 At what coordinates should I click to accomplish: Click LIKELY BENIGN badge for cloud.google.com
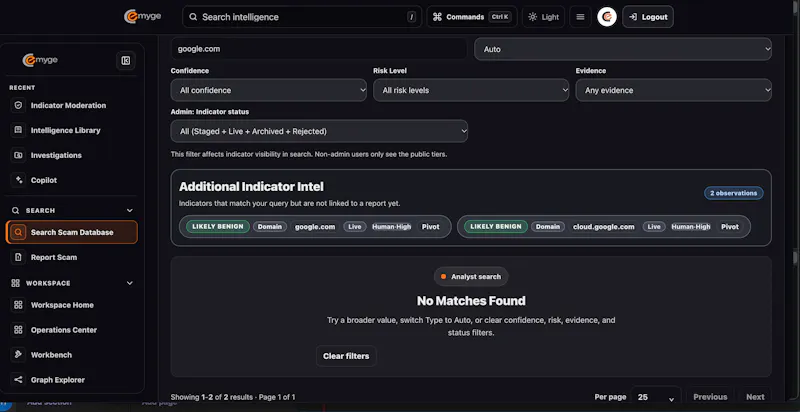(x=495, y=227)
